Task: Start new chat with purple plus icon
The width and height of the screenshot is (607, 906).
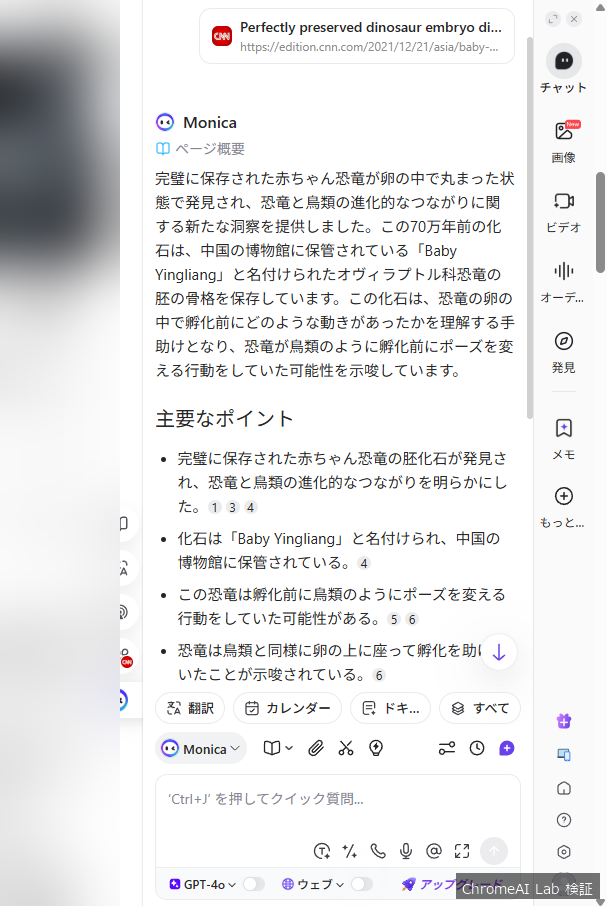Action: (507, 748)
